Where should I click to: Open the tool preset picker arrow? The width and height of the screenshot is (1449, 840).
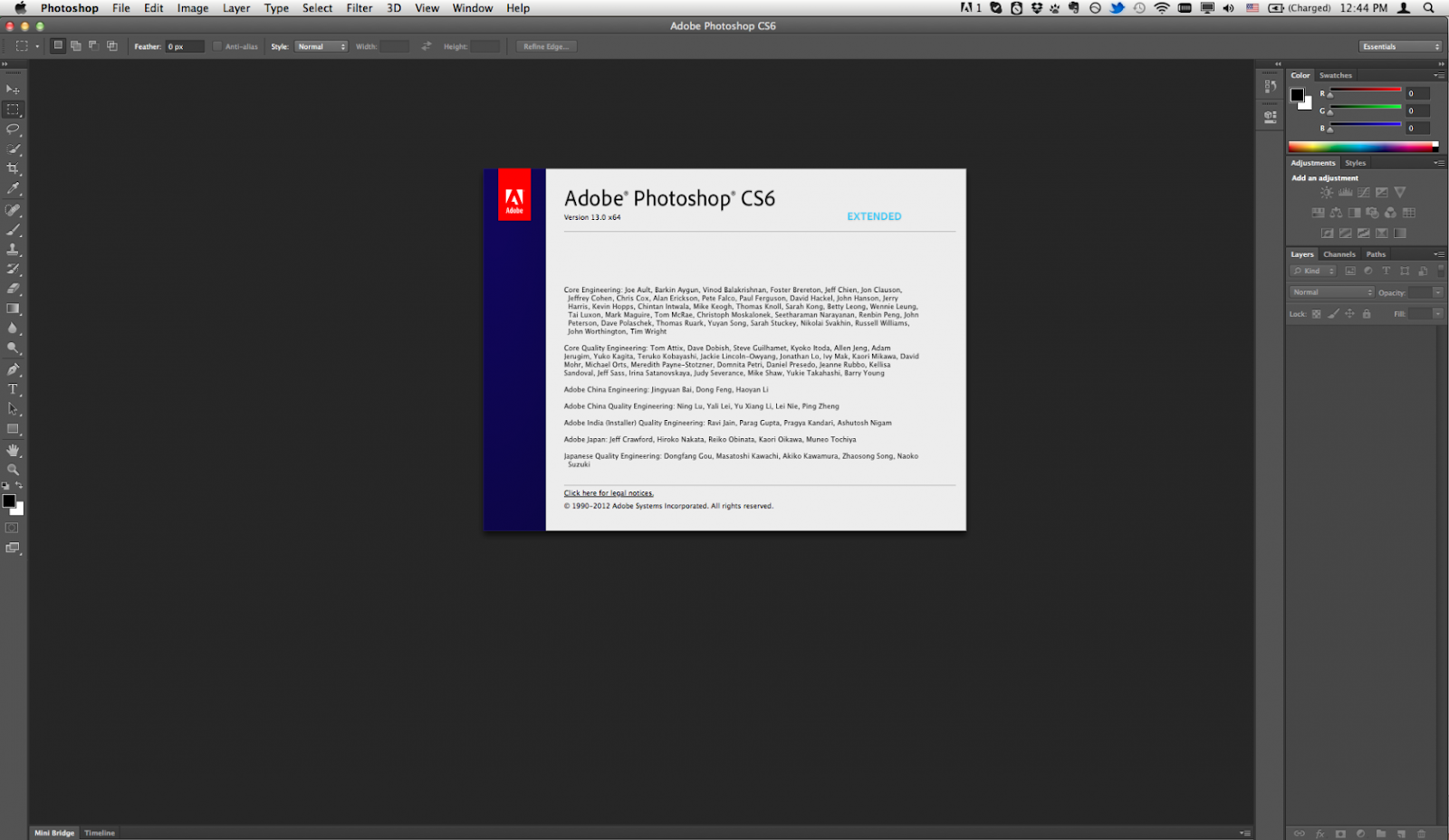click(37, 46)
